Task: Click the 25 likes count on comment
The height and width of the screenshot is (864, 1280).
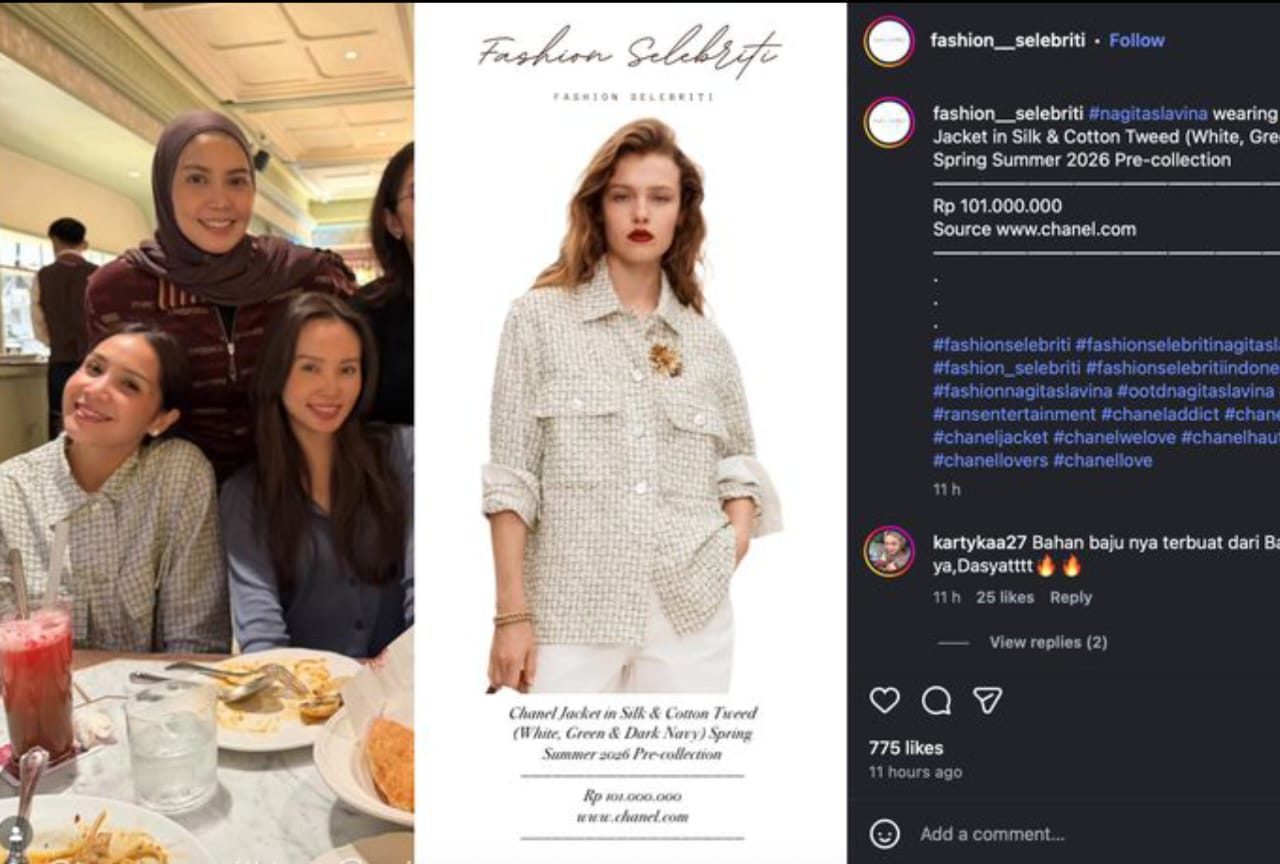Action: 1005,597
